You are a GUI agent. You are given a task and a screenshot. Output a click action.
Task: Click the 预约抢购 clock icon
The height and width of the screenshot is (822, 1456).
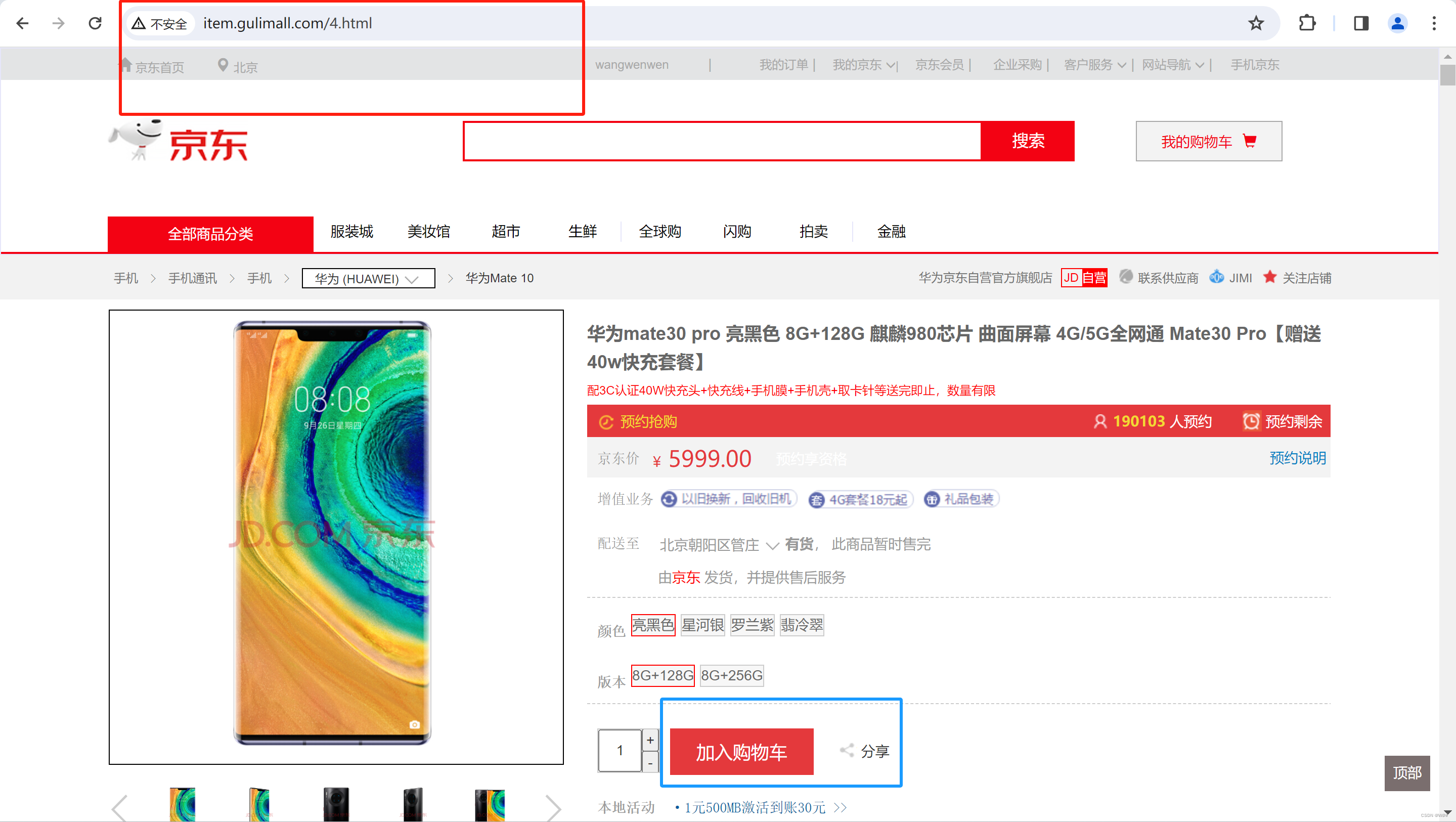click(606, 422)
